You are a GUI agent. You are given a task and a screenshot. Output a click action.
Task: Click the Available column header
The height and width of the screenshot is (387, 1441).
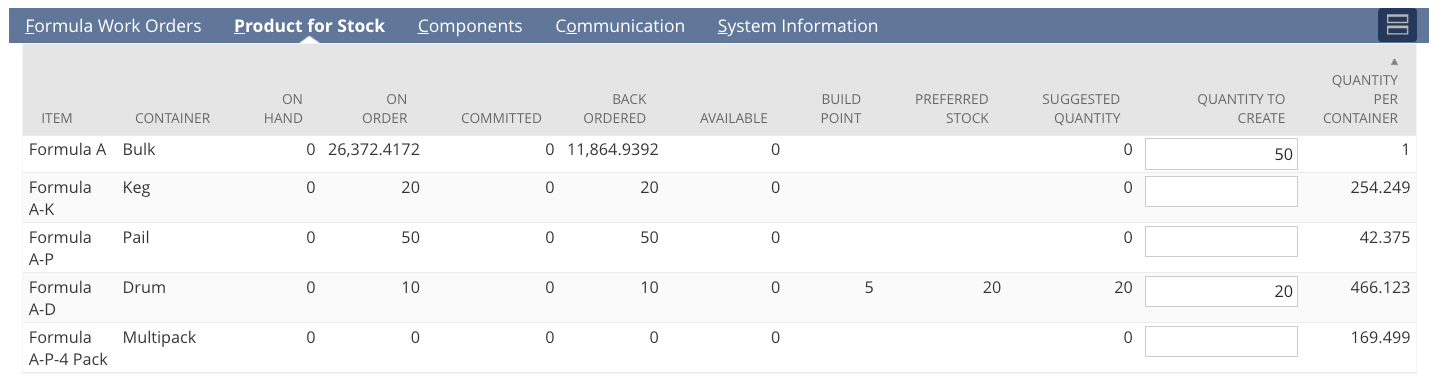pos(734,118)
